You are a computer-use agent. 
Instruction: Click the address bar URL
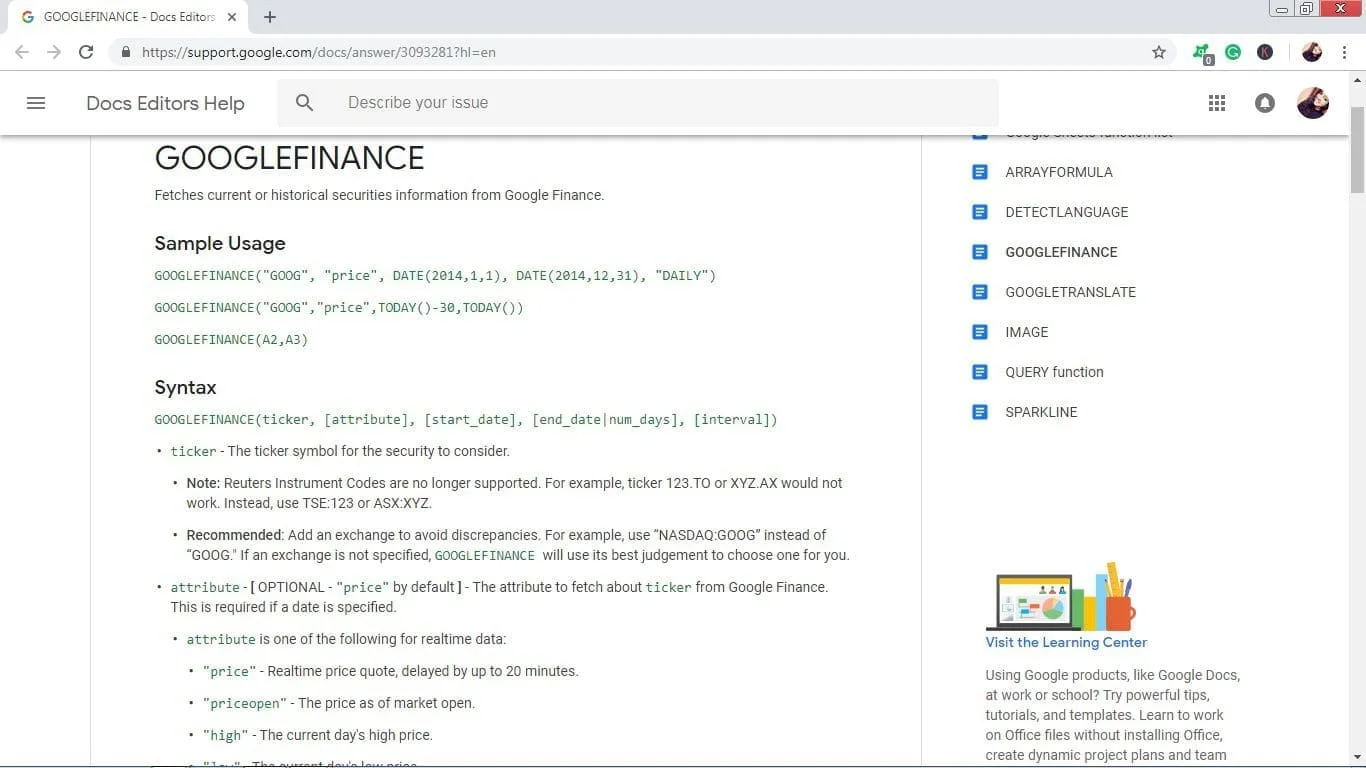coord(319,52)
